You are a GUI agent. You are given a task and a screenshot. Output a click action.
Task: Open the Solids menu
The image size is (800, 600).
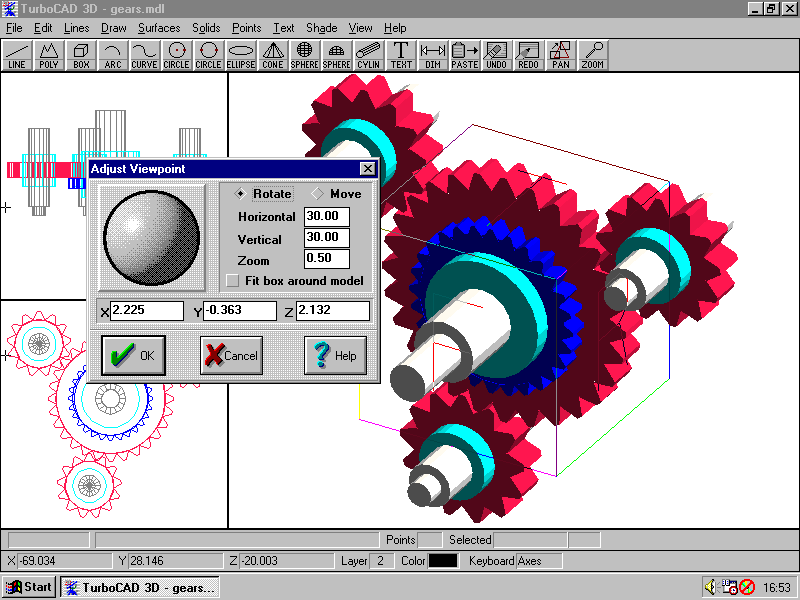tap(206, 28)
